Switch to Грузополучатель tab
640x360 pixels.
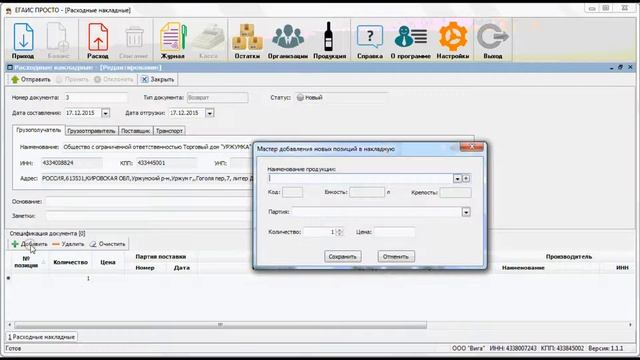click(38, 130)
